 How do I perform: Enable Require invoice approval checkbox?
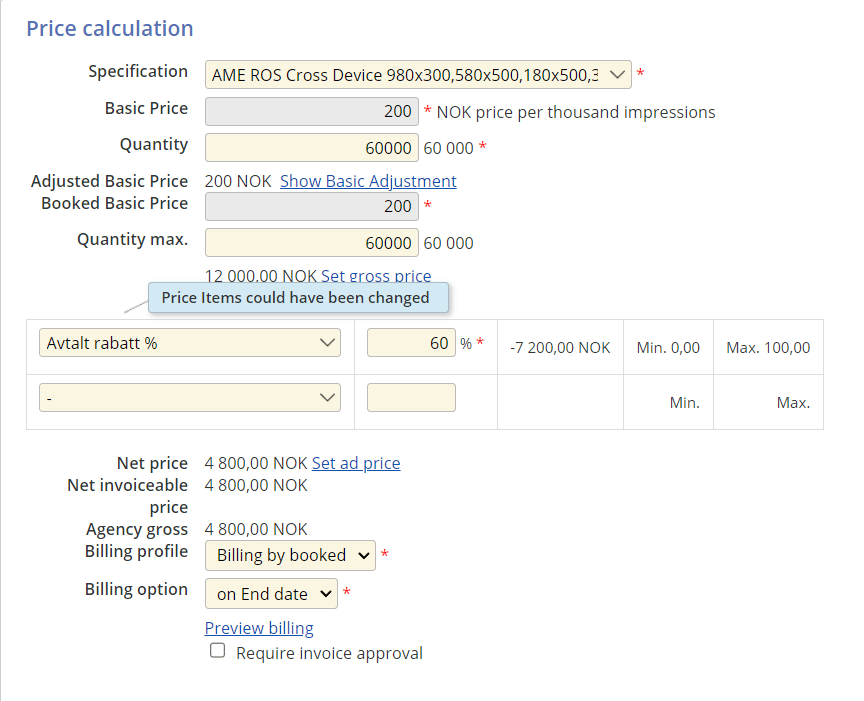pyautogui.click(x=218, y=650)
